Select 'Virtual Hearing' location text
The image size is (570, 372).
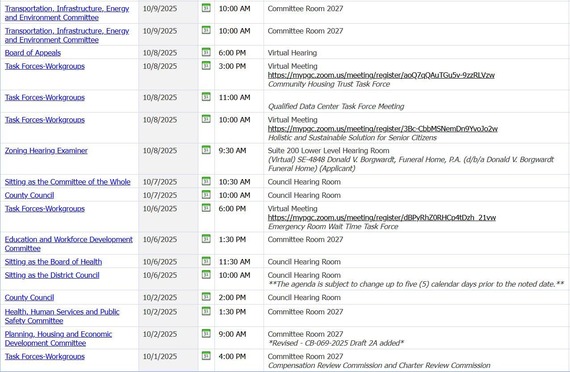pyautogui.click(x=292, y=53)
